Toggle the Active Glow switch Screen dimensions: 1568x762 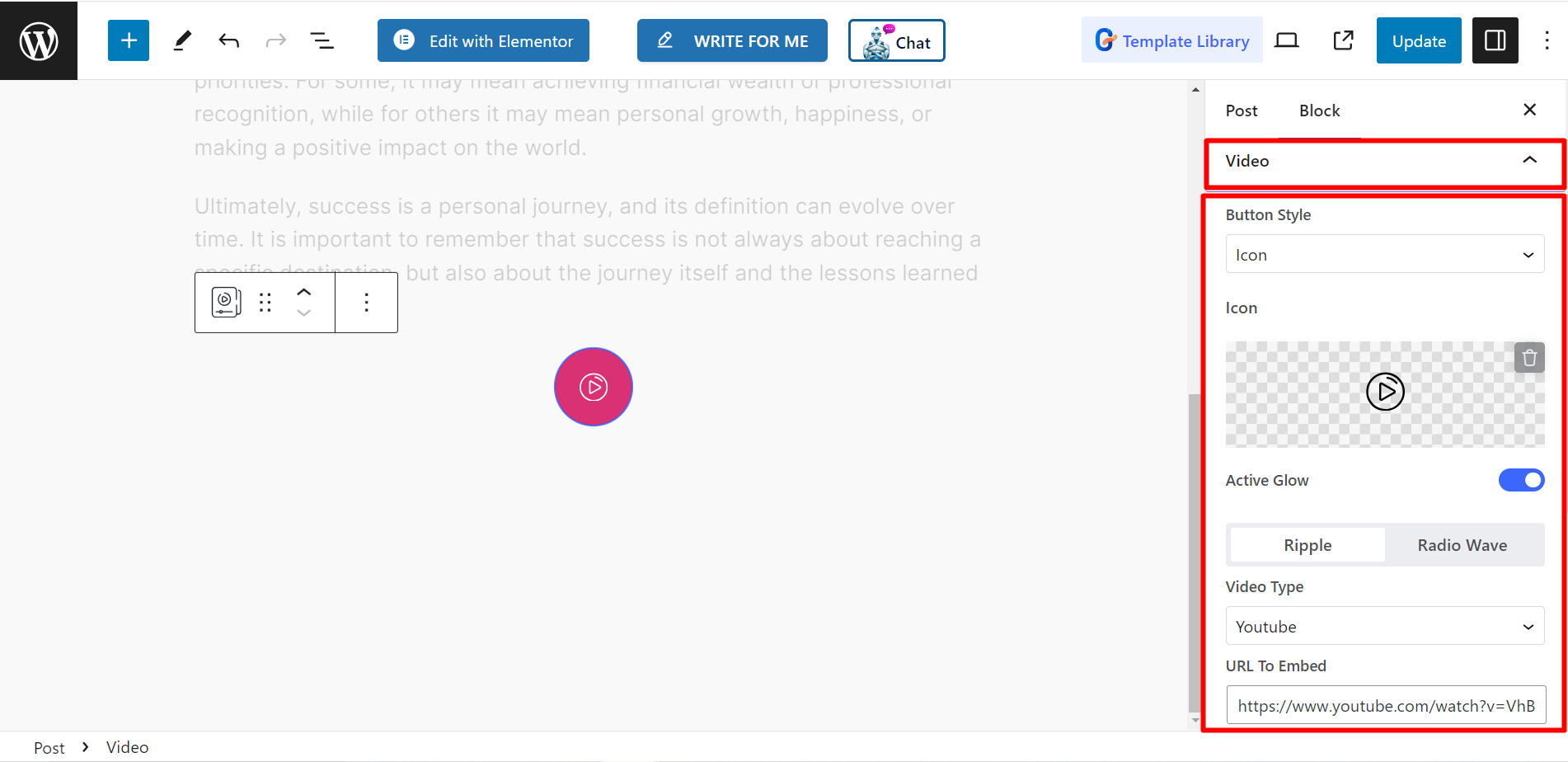(1521, 480)
